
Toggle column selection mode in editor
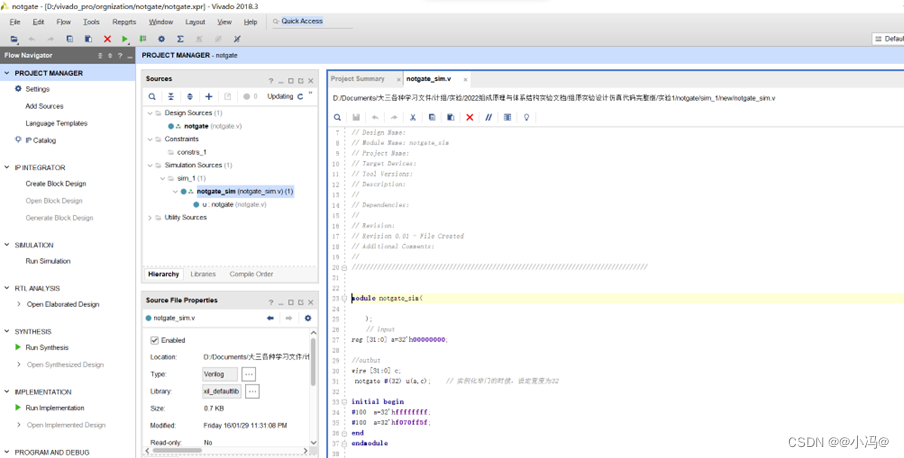(507, 117)
